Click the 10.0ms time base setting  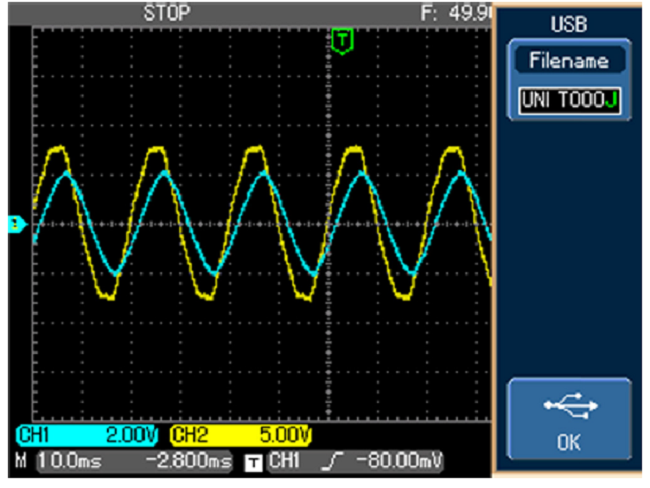click(x=64, y=462)
